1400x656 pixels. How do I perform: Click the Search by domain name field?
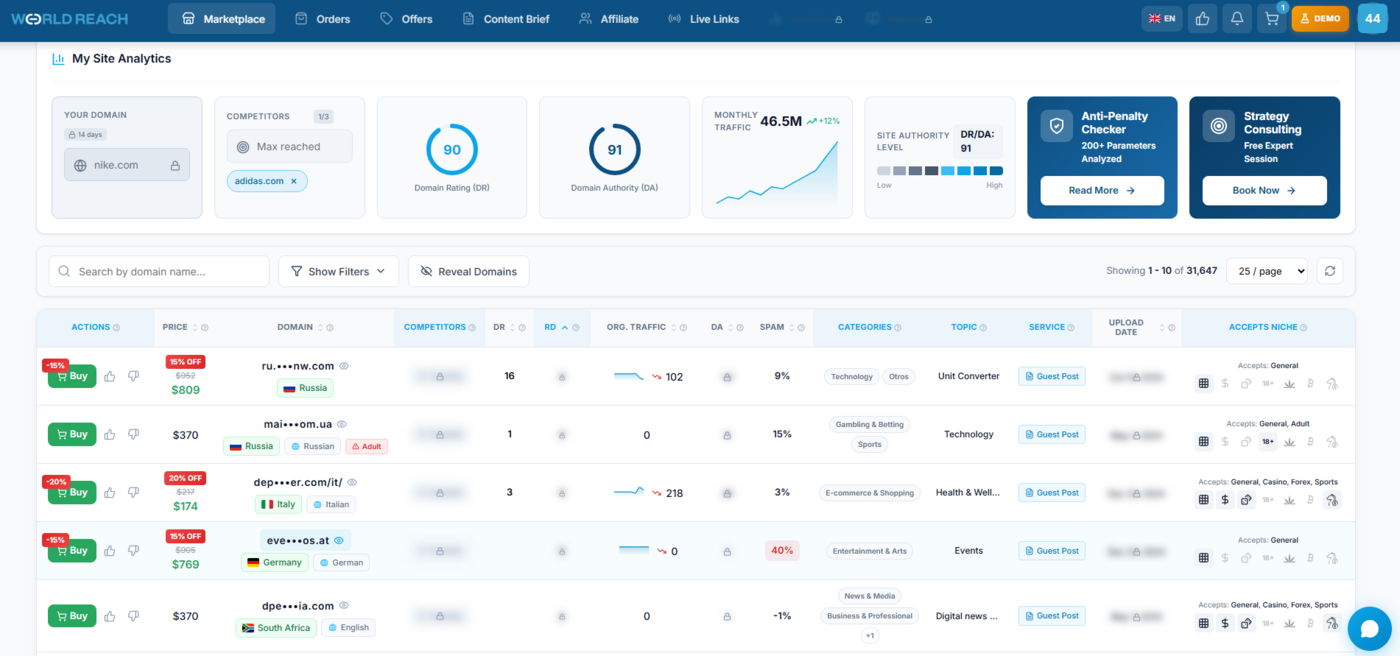[x=159, y=271]
